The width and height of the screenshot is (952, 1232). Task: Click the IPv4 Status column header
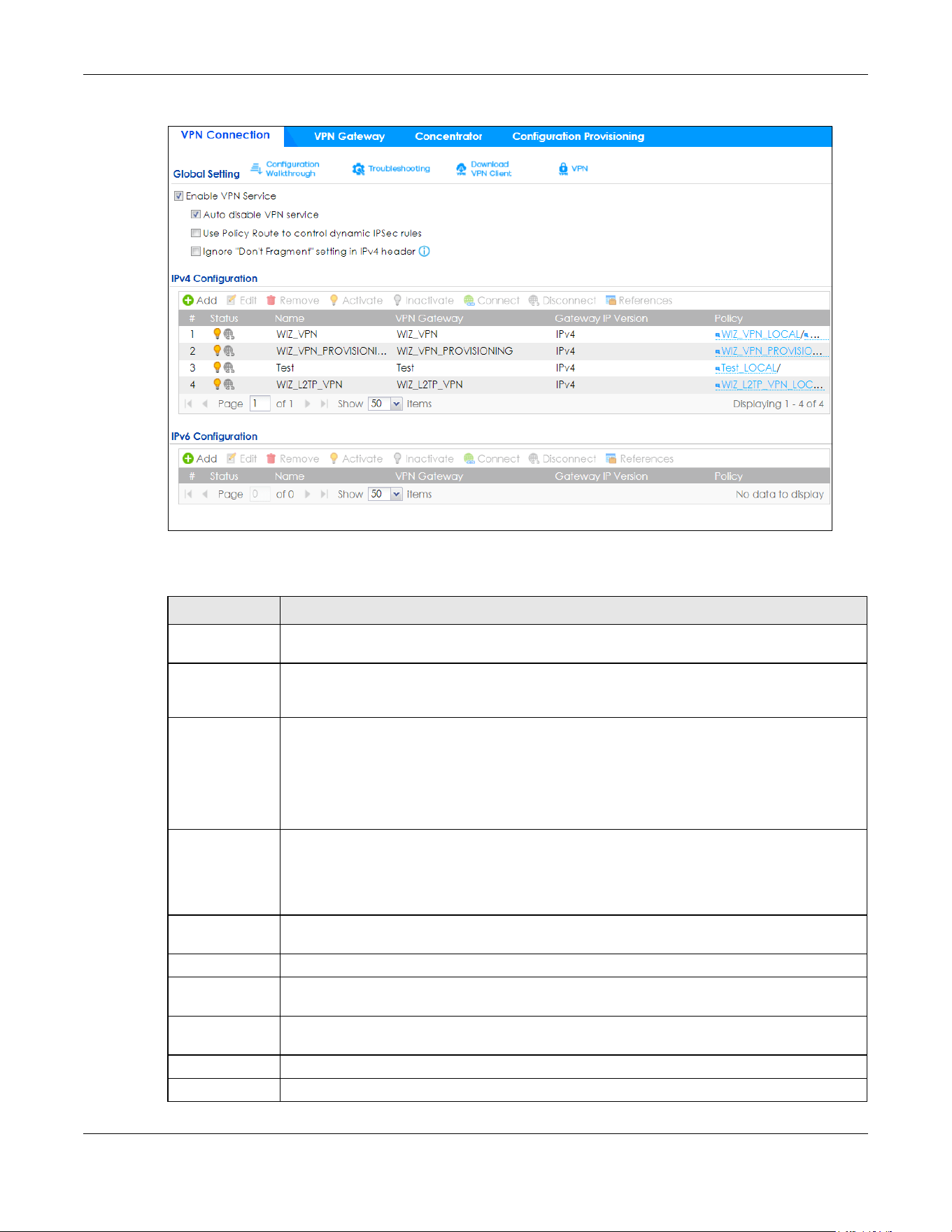224,318
